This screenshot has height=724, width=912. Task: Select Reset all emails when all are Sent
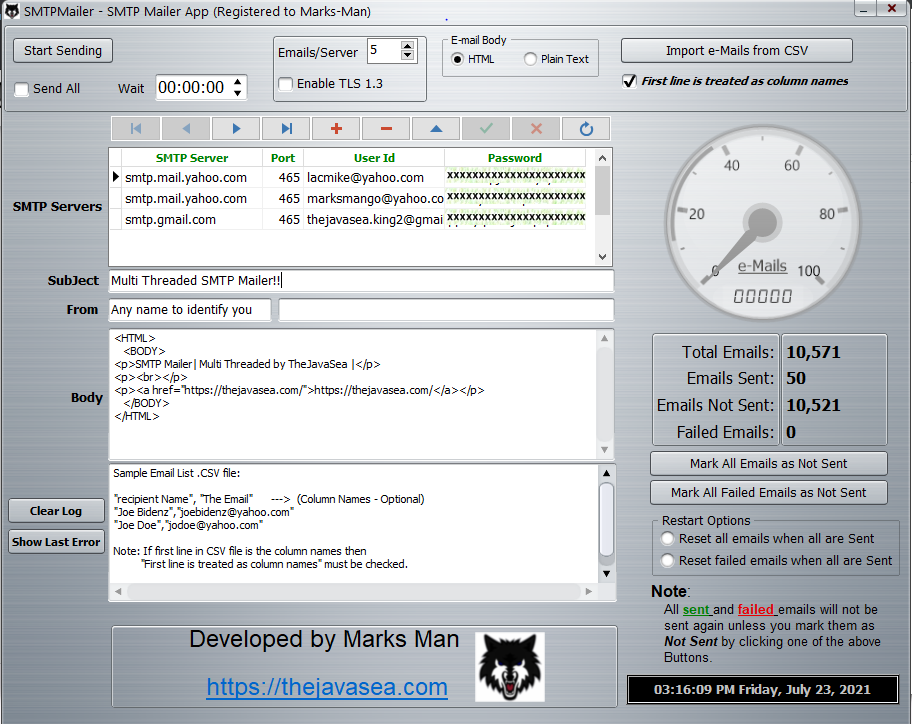pyautogui.click(x=668, y=539)
